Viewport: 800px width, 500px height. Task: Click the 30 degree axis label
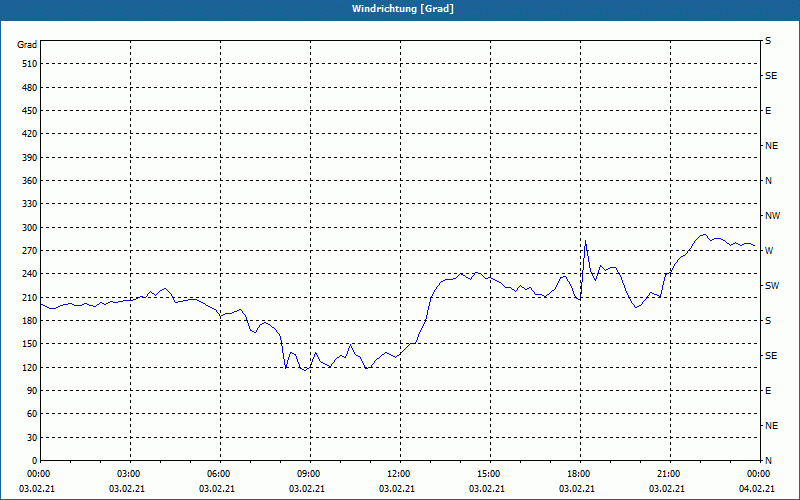(32, 438)
